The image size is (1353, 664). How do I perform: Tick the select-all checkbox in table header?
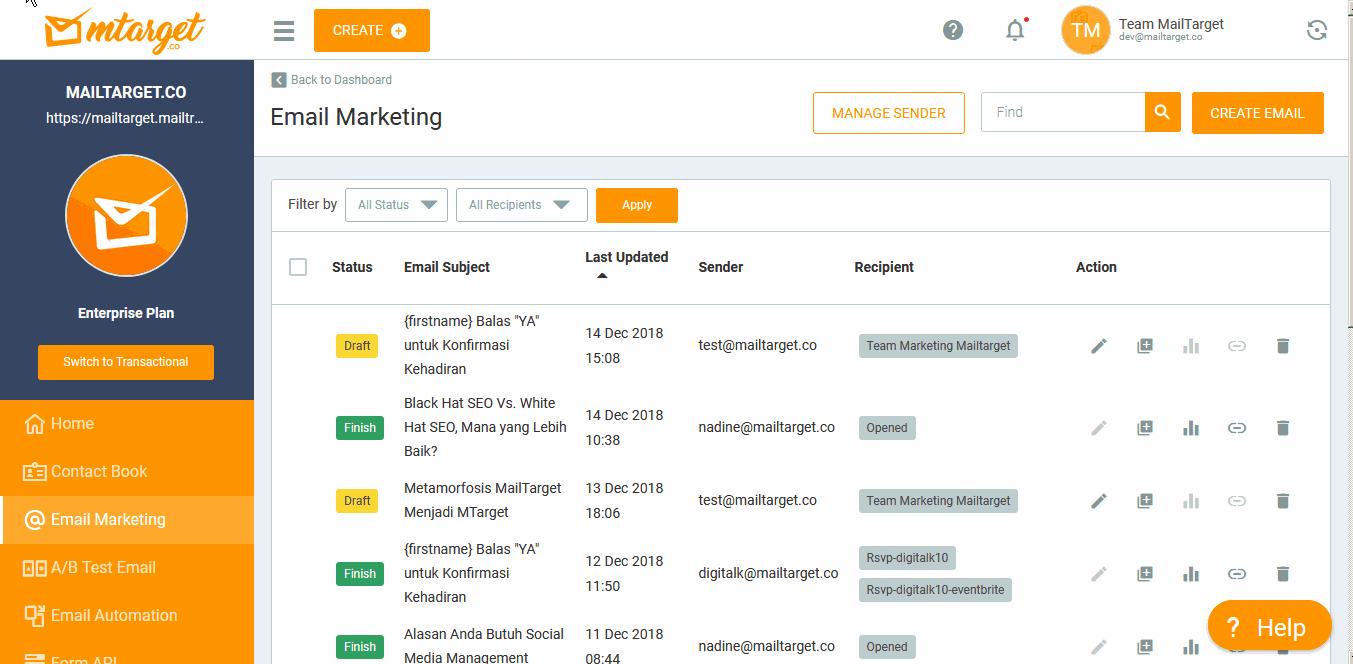pos(298,267)
